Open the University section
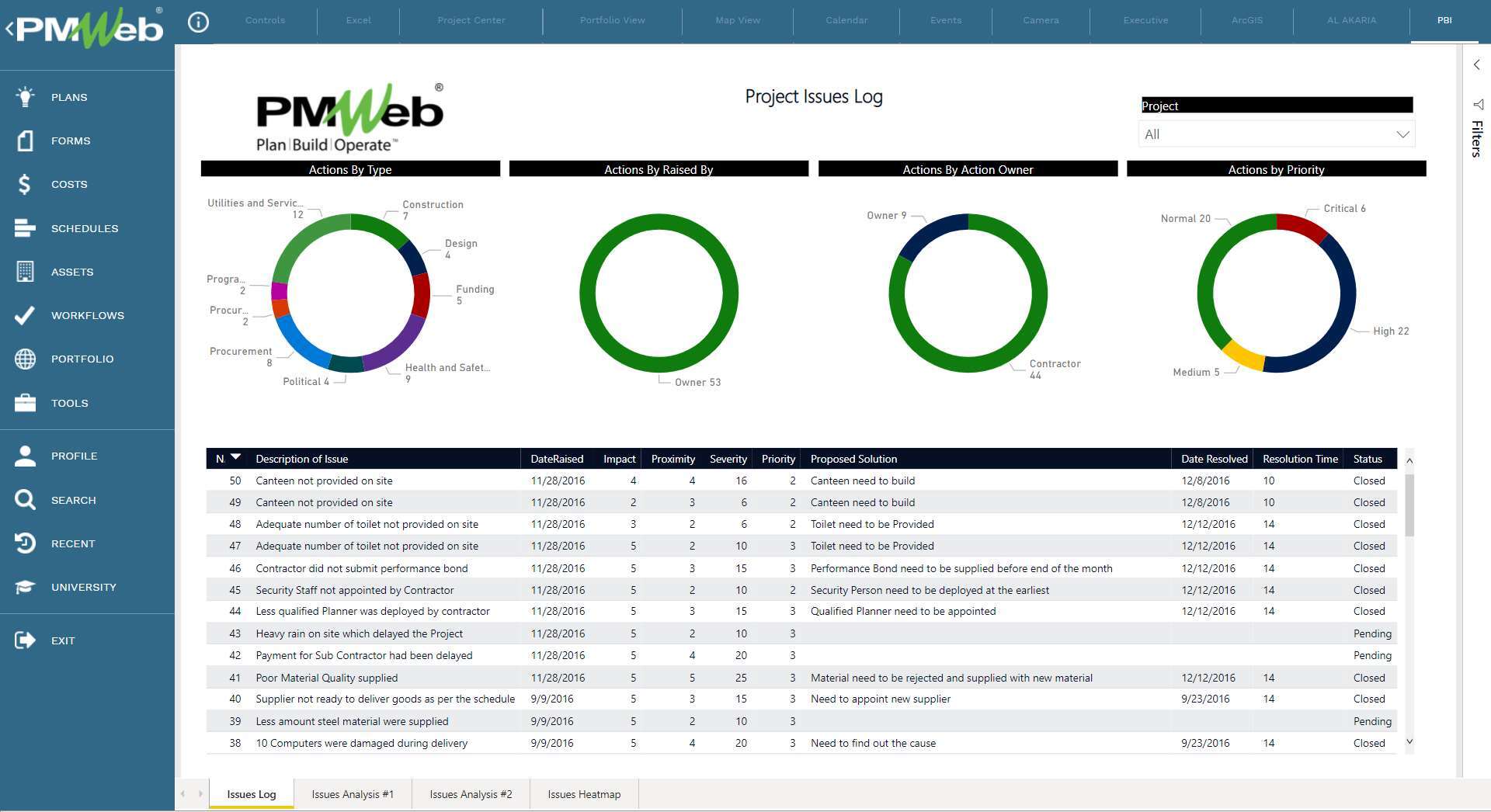1491x812 pixels. click(x=26, y=587)
